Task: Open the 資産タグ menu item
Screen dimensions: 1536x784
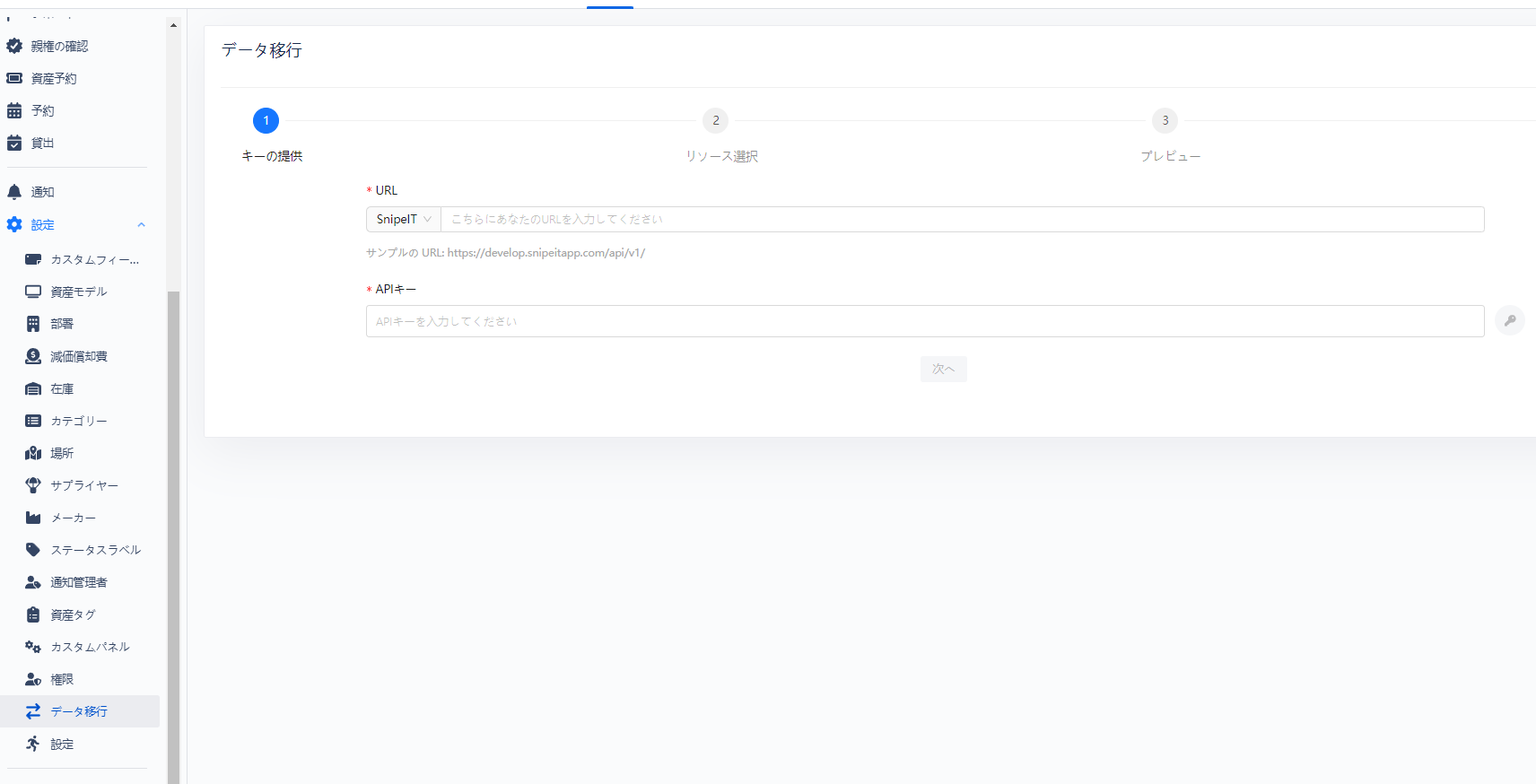Action: [x=80, y=614]
